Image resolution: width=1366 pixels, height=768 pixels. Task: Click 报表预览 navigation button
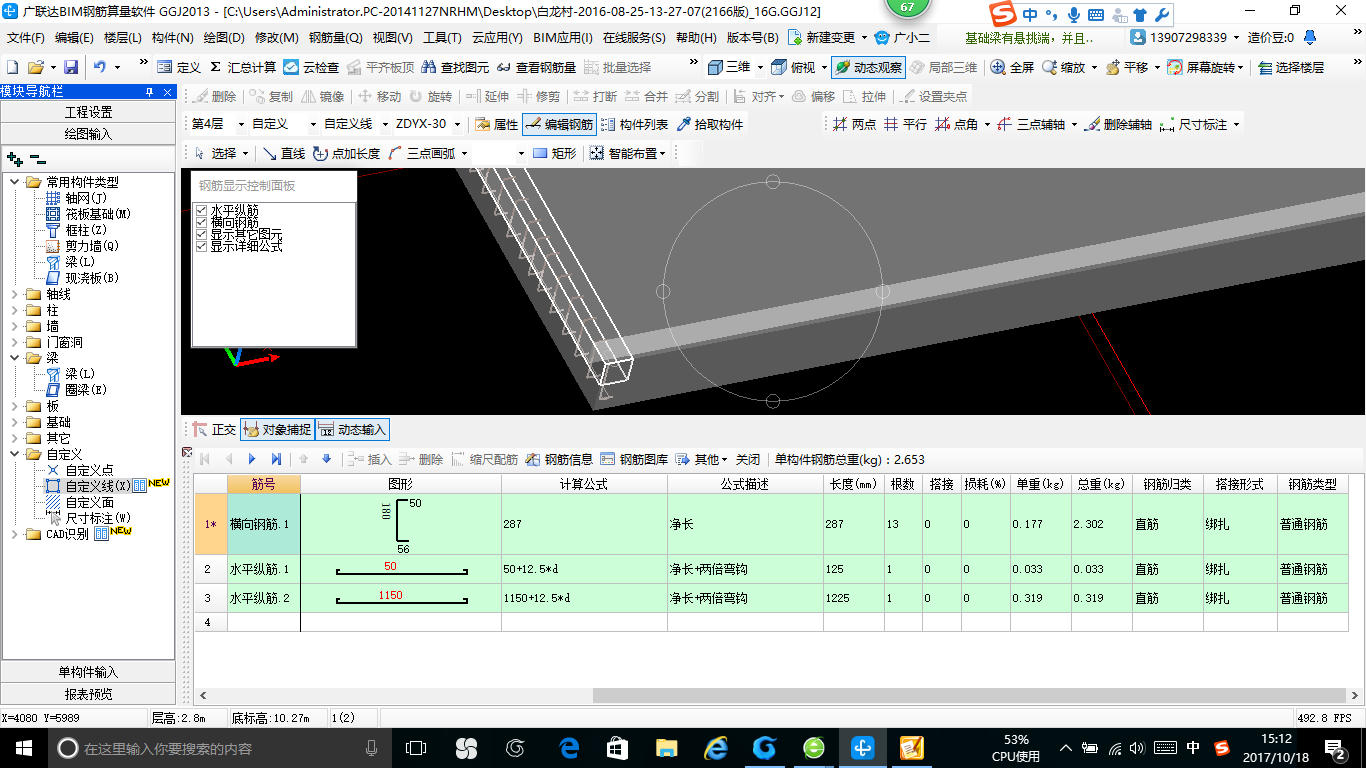pyautogui.click(x=88, y=694)
